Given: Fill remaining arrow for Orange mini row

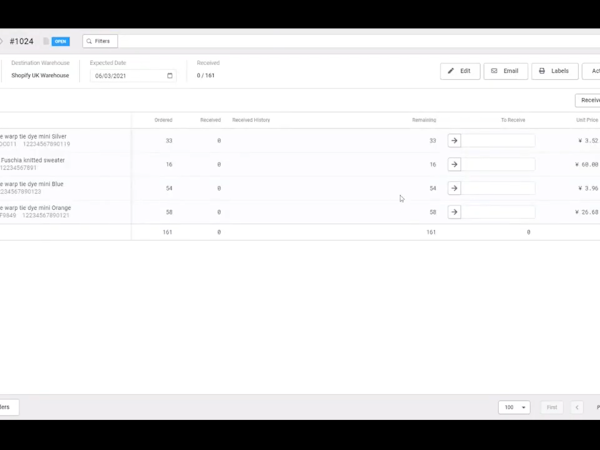Looking at the screenshot, I should click(454, 212).
